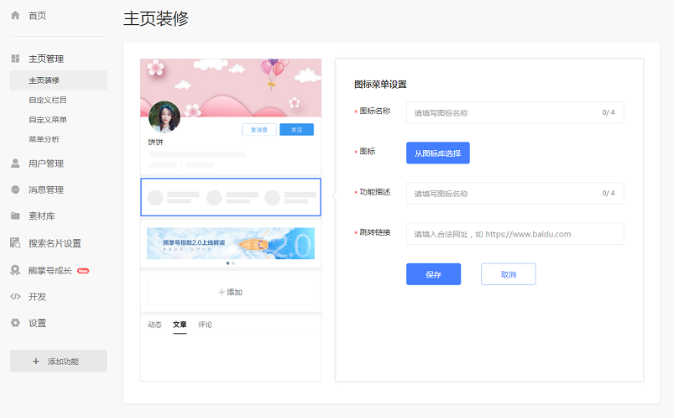Click the grid icon next to 主页管理

point(15,58)
